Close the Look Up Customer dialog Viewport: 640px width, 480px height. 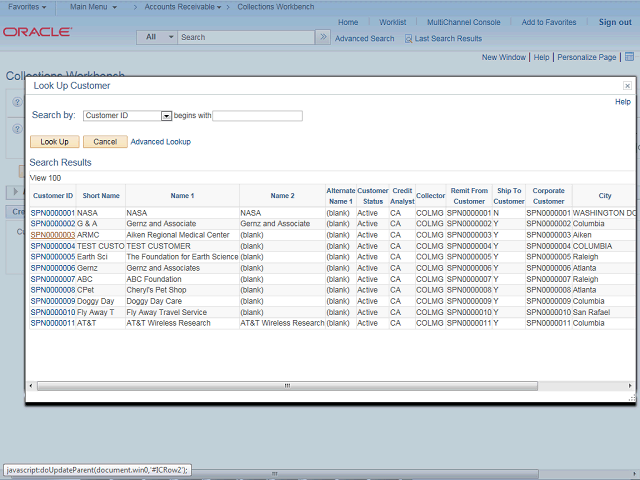pyautogui.click(x=627, y=87)
